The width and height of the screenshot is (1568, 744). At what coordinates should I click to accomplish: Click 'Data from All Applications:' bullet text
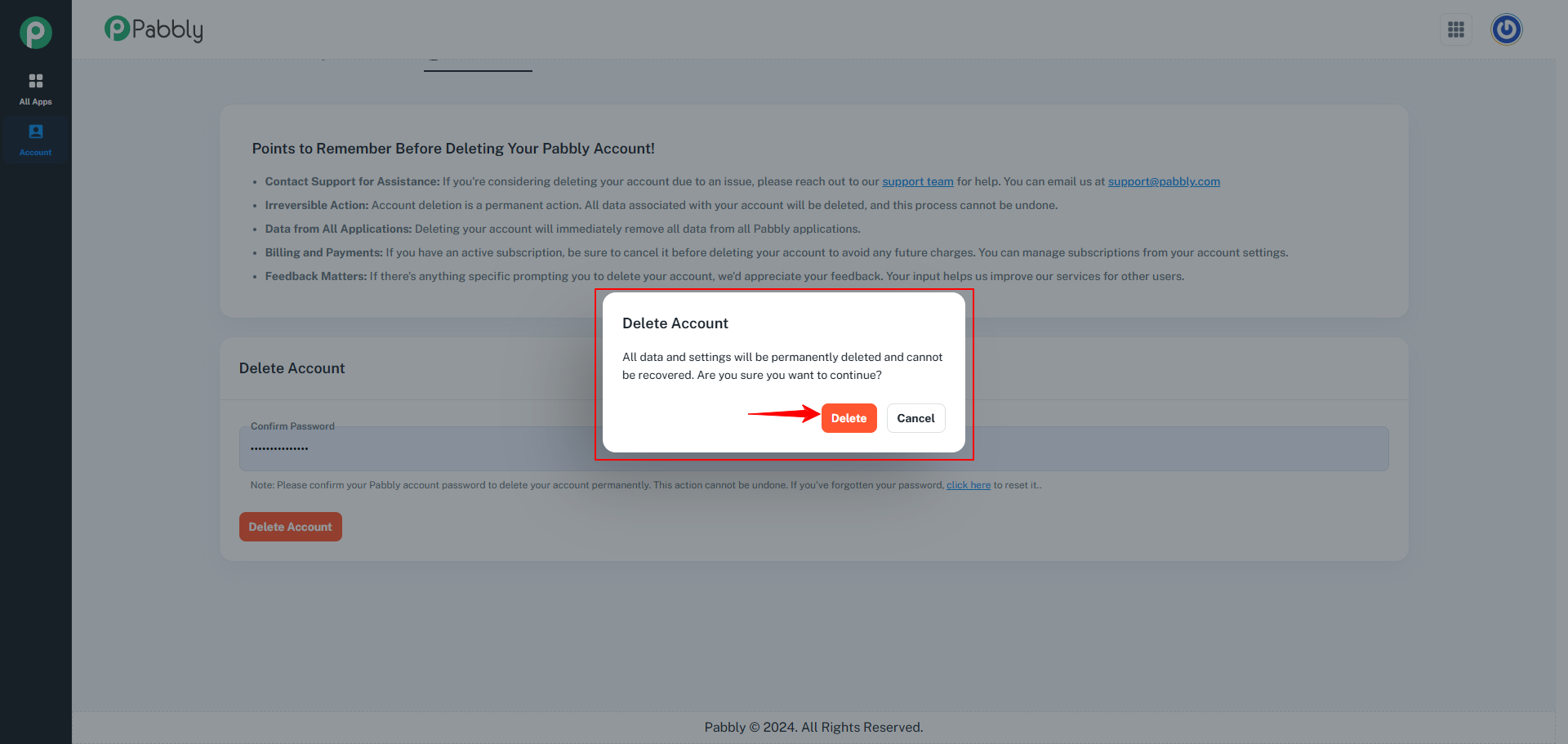pyautogui.click(x=338, y=229)
